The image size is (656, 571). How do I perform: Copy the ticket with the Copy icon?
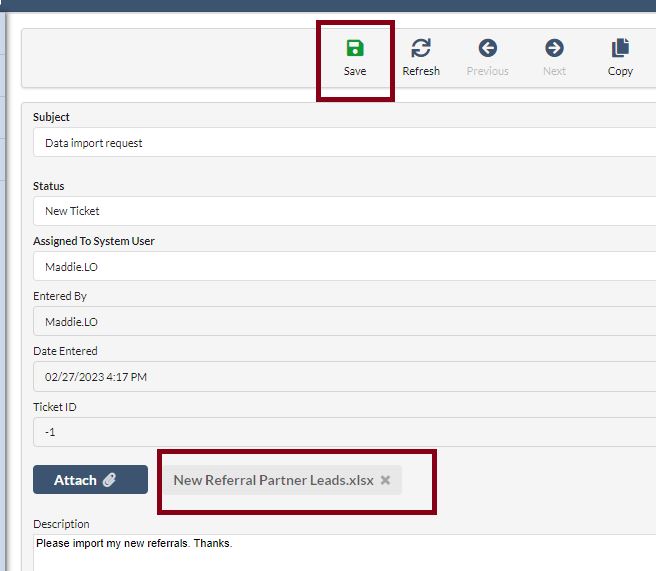[x=620, y=49]
